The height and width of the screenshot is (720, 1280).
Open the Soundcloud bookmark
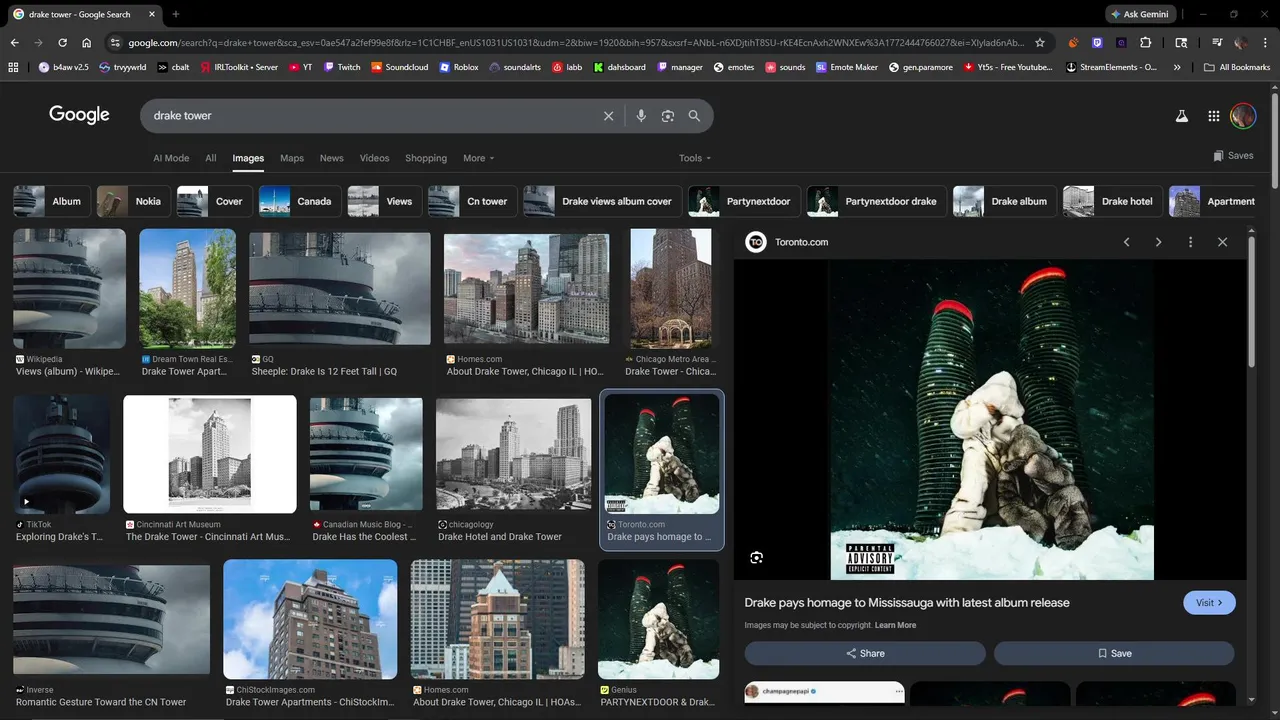tap(399, 67)
